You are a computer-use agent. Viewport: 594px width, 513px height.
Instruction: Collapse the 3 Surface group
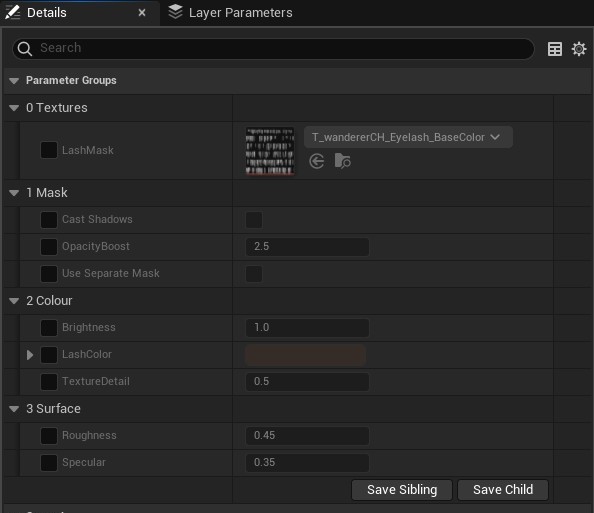click(x=14, y=409)
